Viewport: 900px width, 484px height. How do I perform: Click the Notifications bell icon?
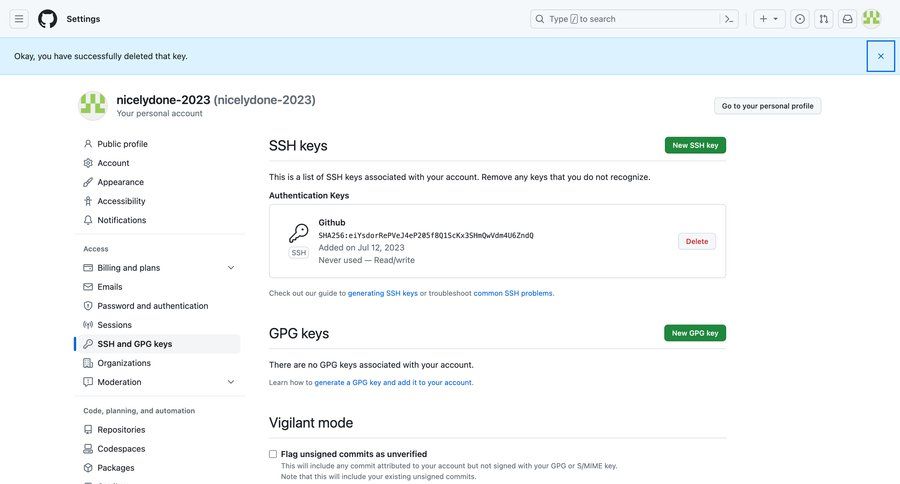(x=88, y=220)
